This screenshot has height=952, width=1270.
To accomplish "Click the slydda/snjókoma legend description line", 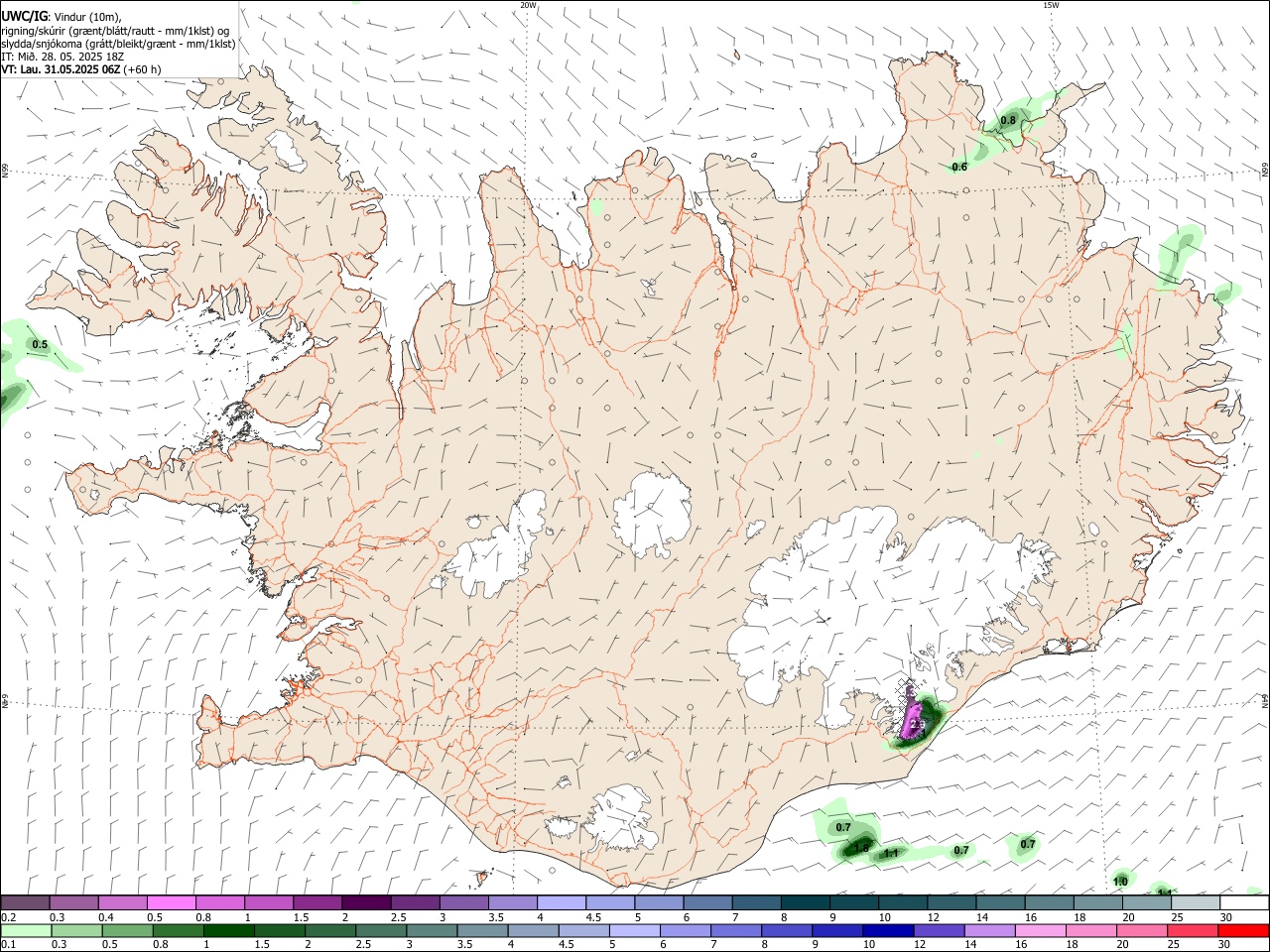I will [118, 44].
